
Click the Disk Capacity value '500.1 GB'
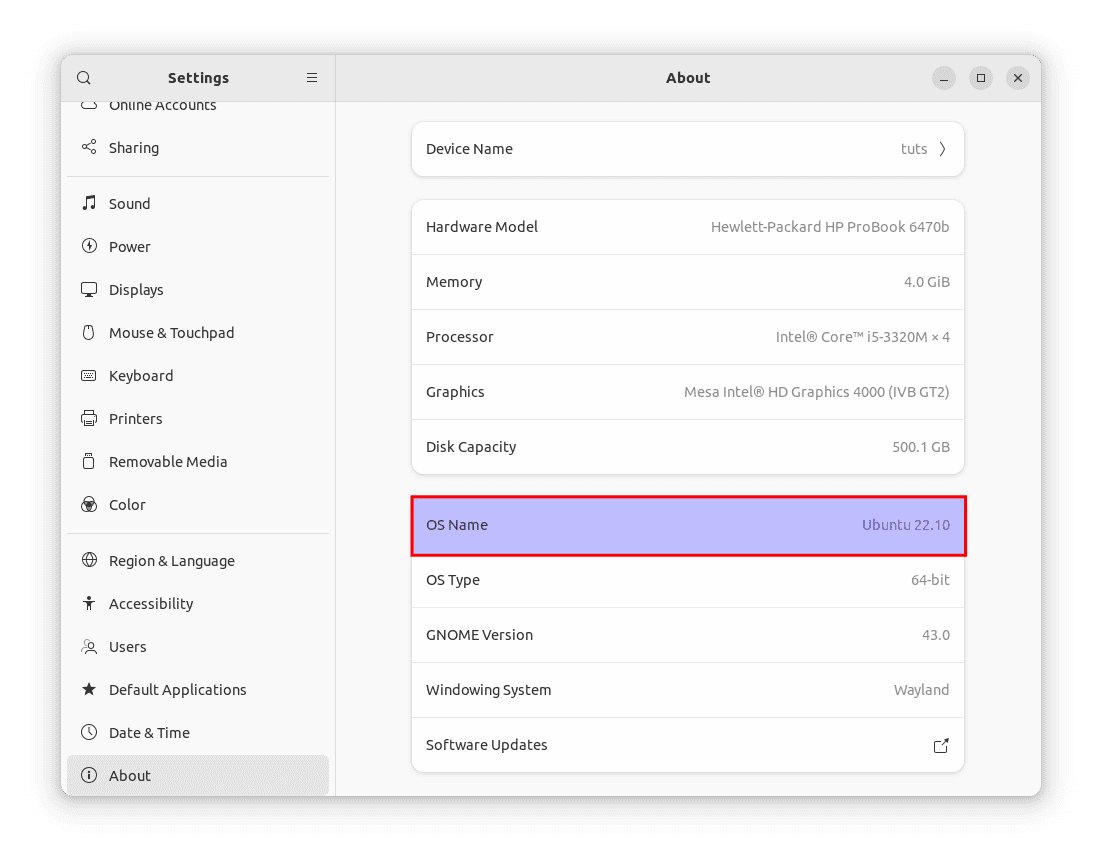click(x=921, y=447)
